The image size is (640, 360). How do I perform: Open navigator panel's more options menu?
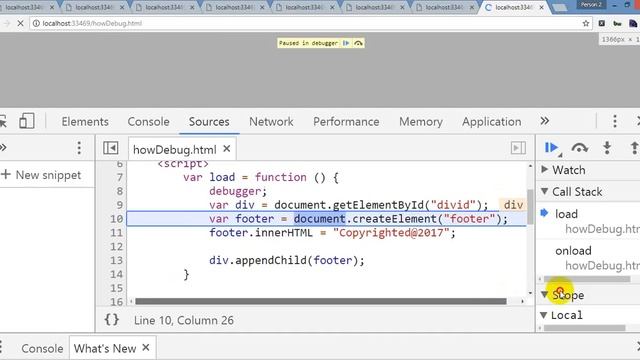tap(79, 148)
